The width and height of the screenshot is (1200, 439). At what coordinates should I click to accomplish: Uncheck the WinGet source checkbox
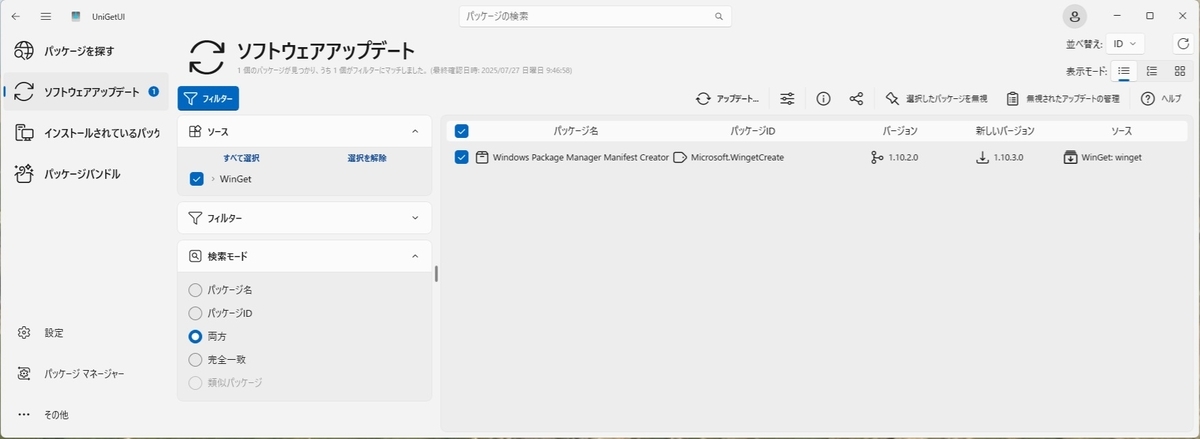pos(196,179)
